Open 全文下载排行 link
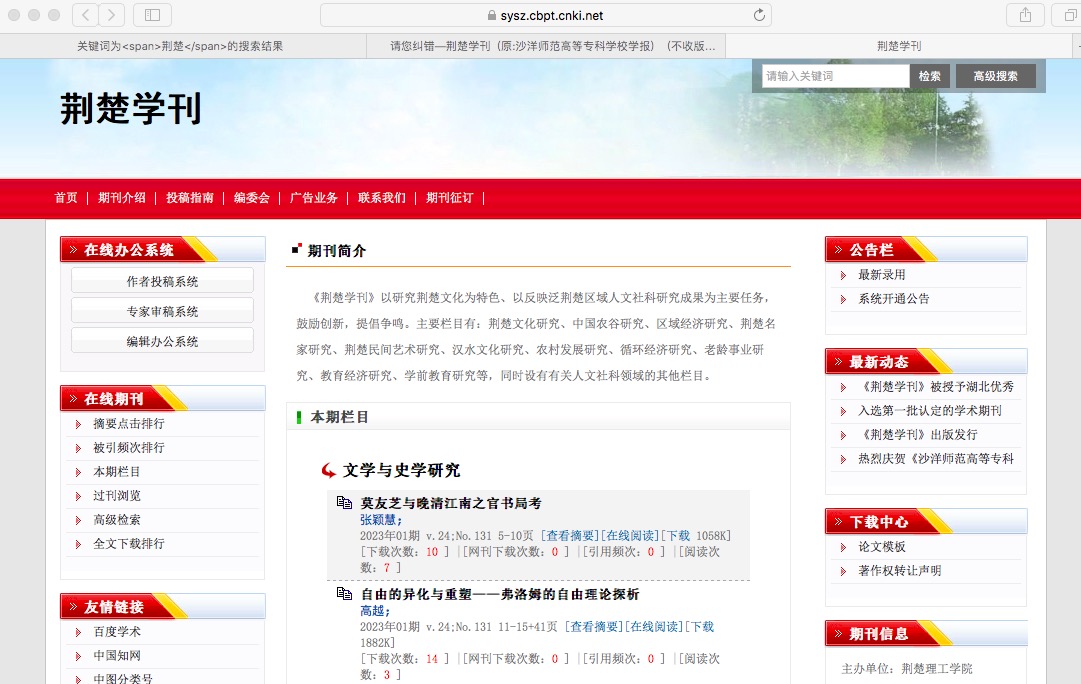This screenshot has width=1081, height=684. (129, 543)
